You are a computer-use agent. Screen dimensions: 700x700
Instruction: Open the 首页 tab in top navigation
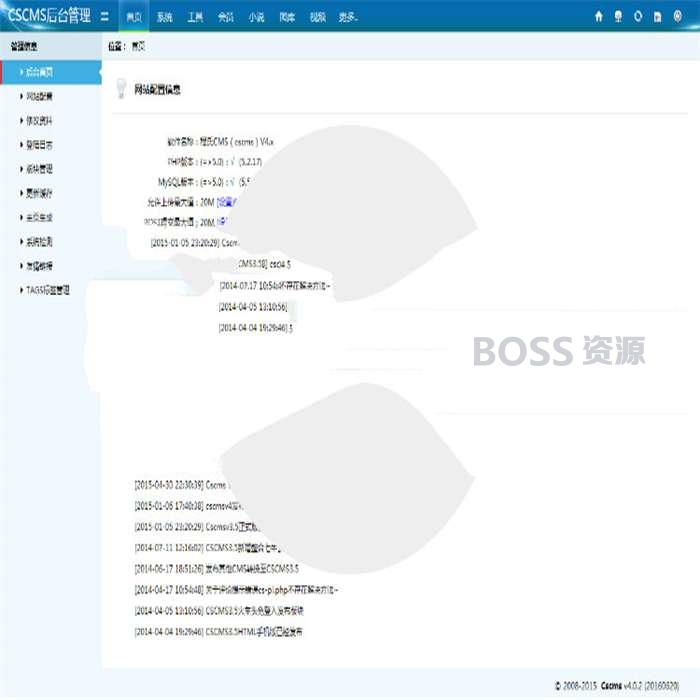tap(134, 17)
